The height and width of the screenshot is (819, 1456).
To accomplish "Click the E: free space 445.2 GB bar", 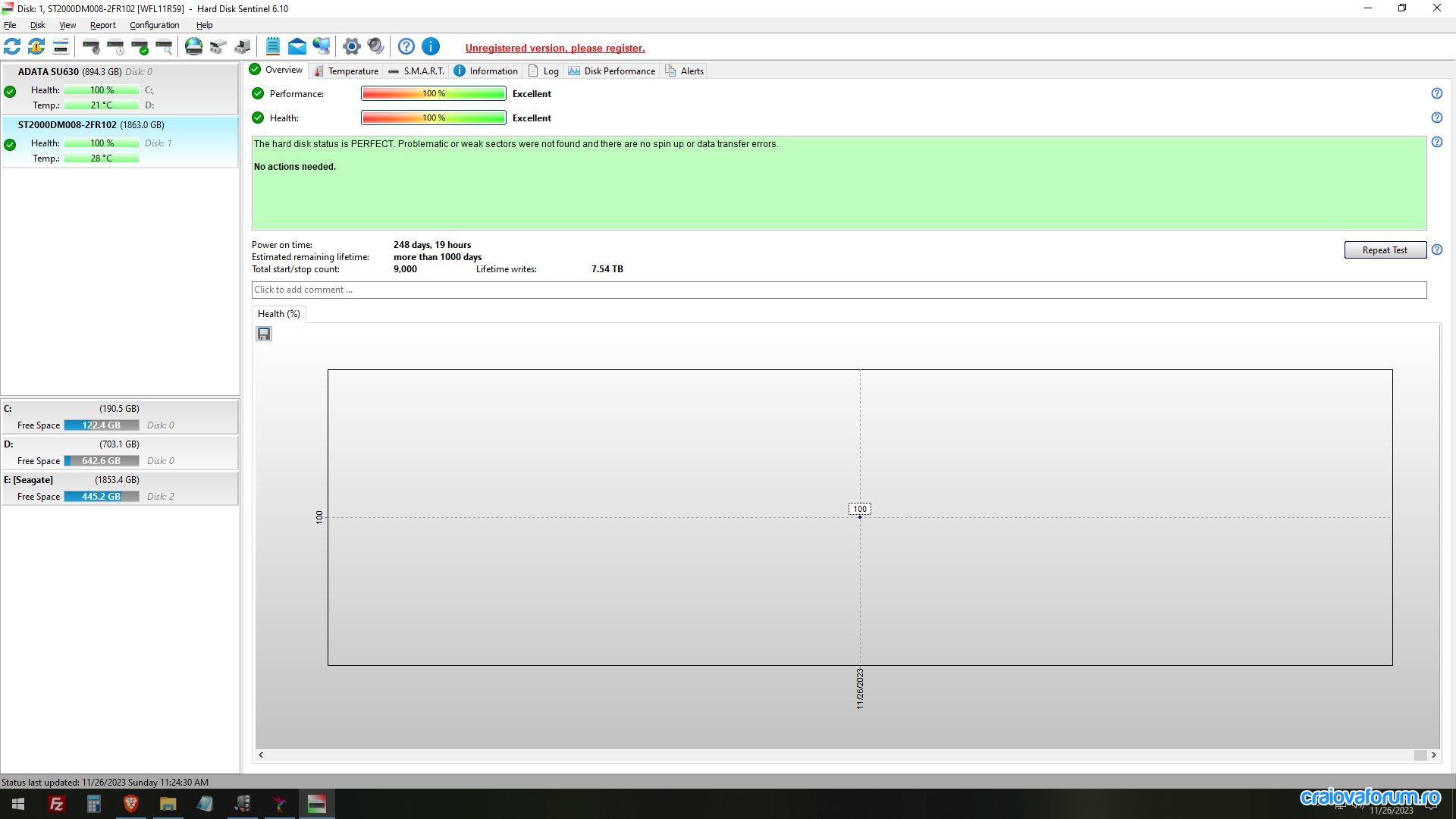I will point(102,497).
